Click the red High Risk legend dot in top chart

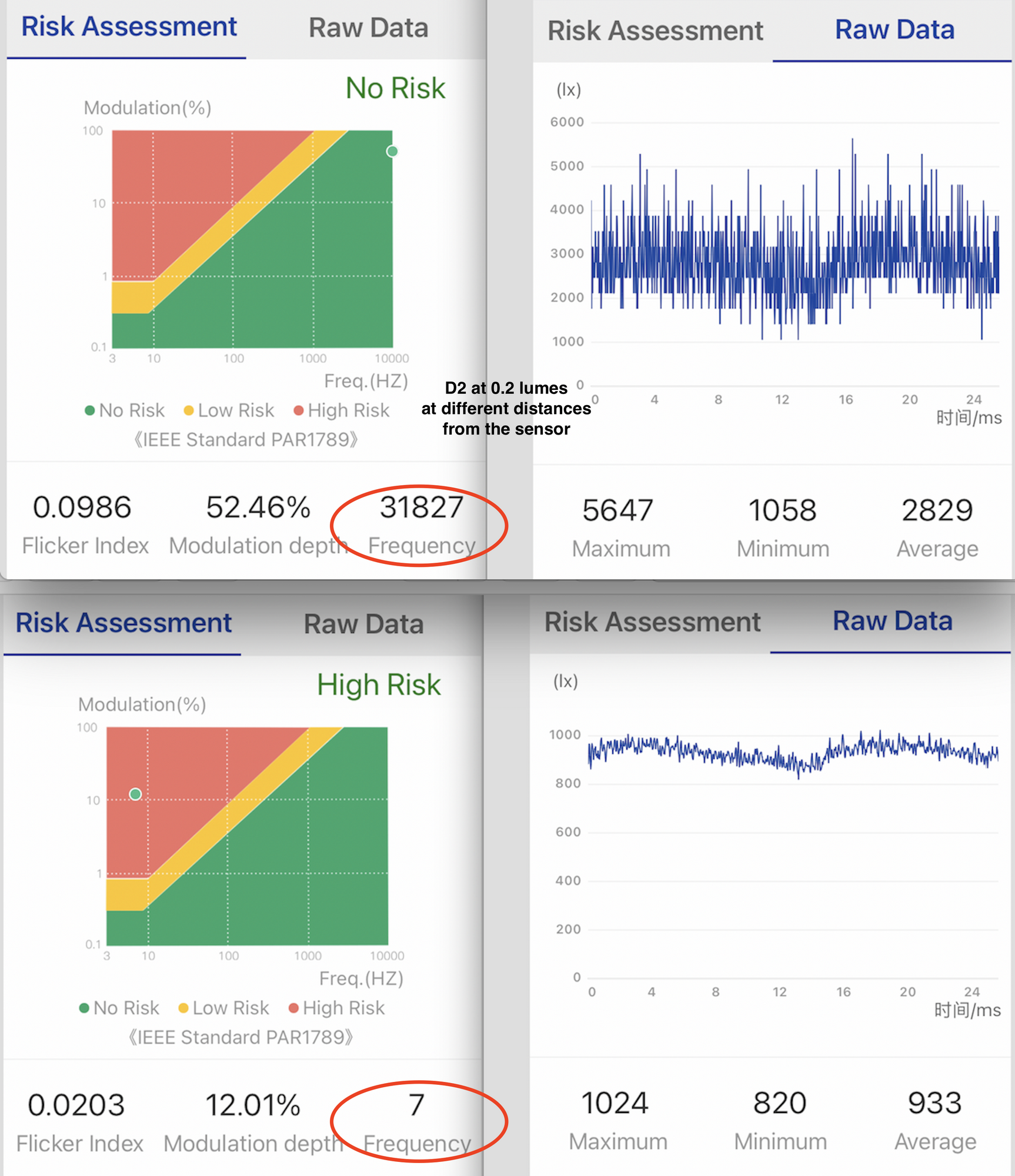299,410
